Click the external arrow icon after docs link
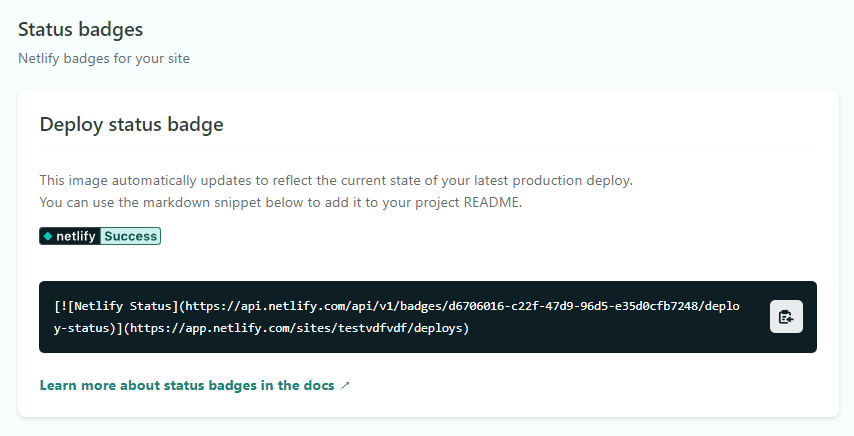 (345, 385)
